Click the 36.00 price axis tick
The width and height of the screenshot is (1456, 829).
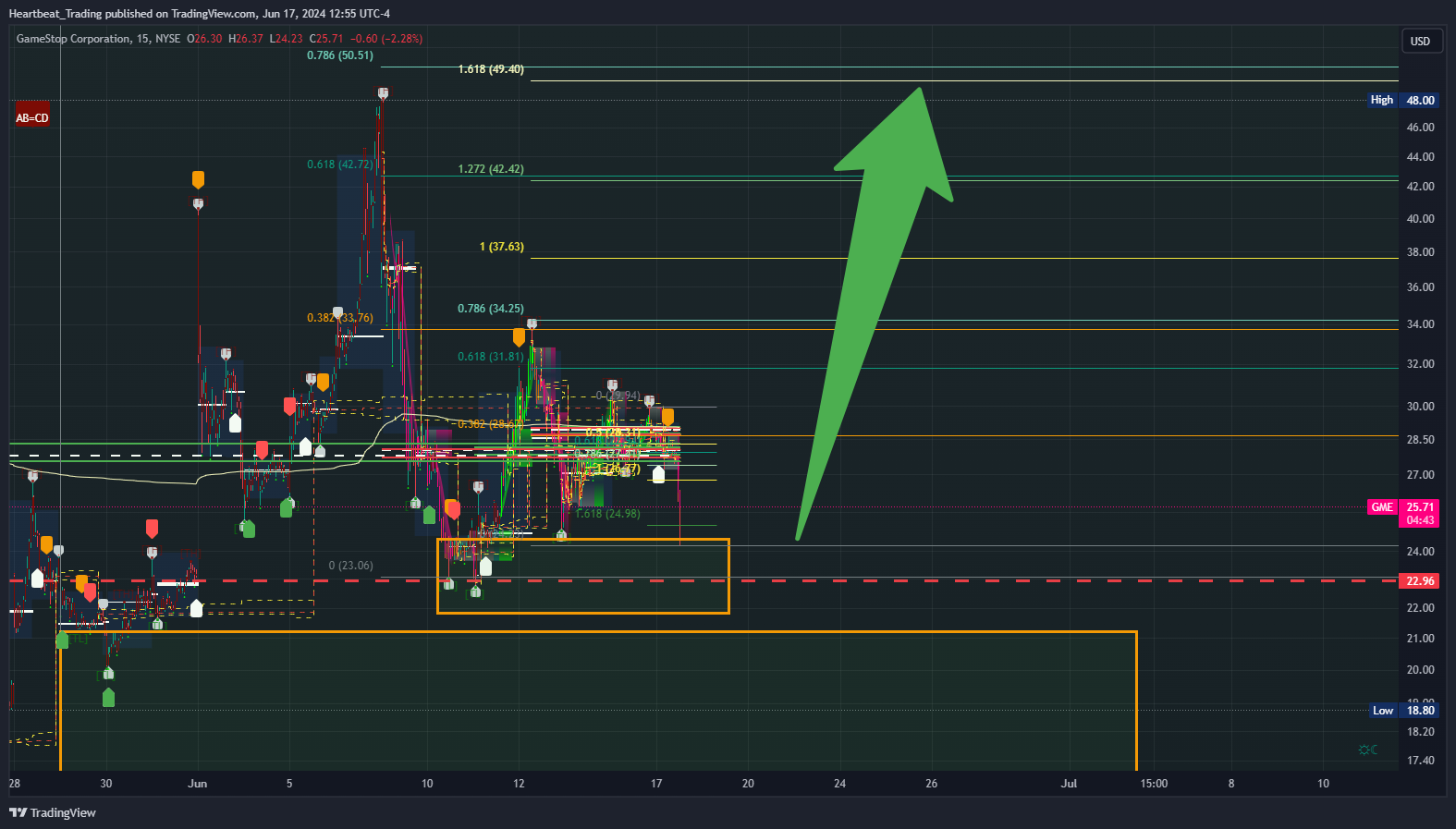(1421, 287)
